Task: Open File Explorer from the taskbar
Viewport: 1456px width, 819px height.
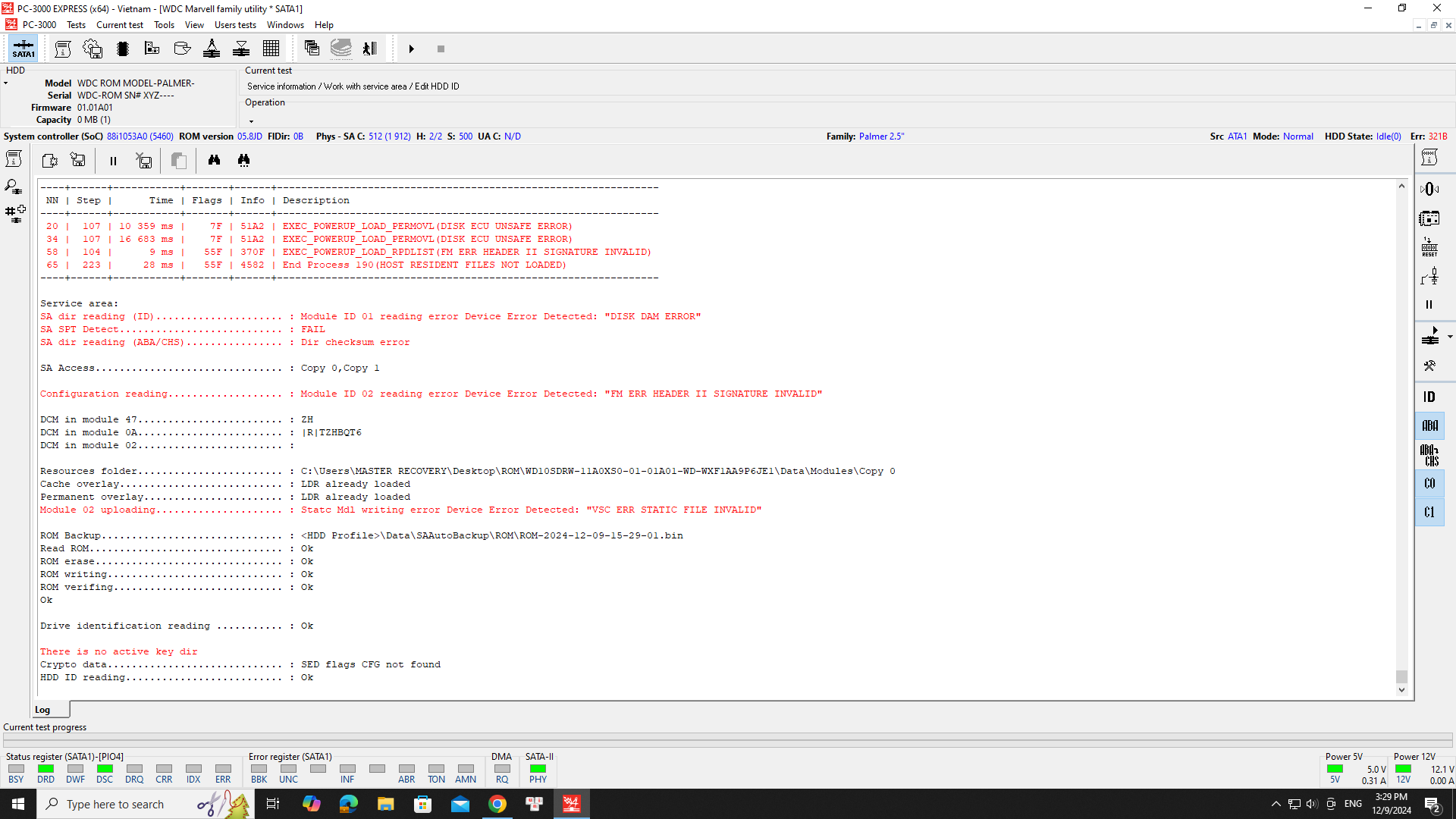Action: coord(386,804)
